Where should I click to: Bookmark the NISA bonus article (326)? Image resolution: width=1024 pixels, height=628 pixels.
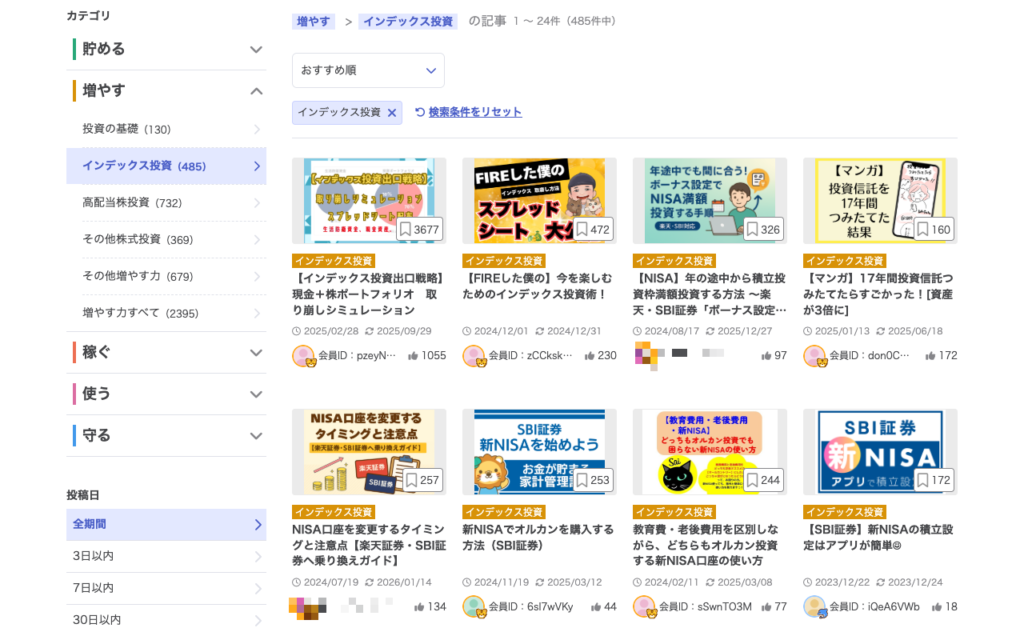(x=752, y=230)
